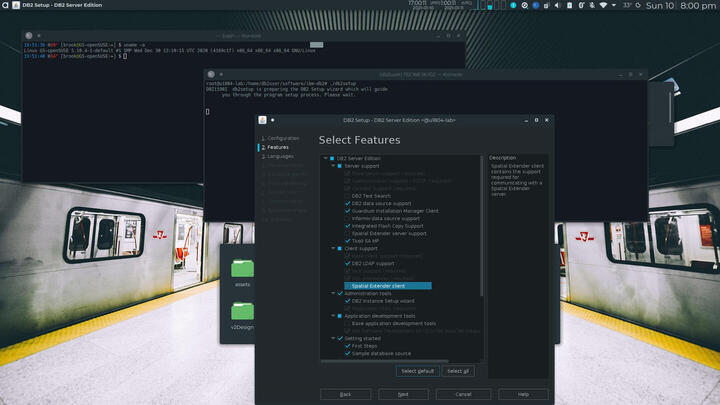Open the Wi-Fi network tray icon

click(x=603, y=6)
